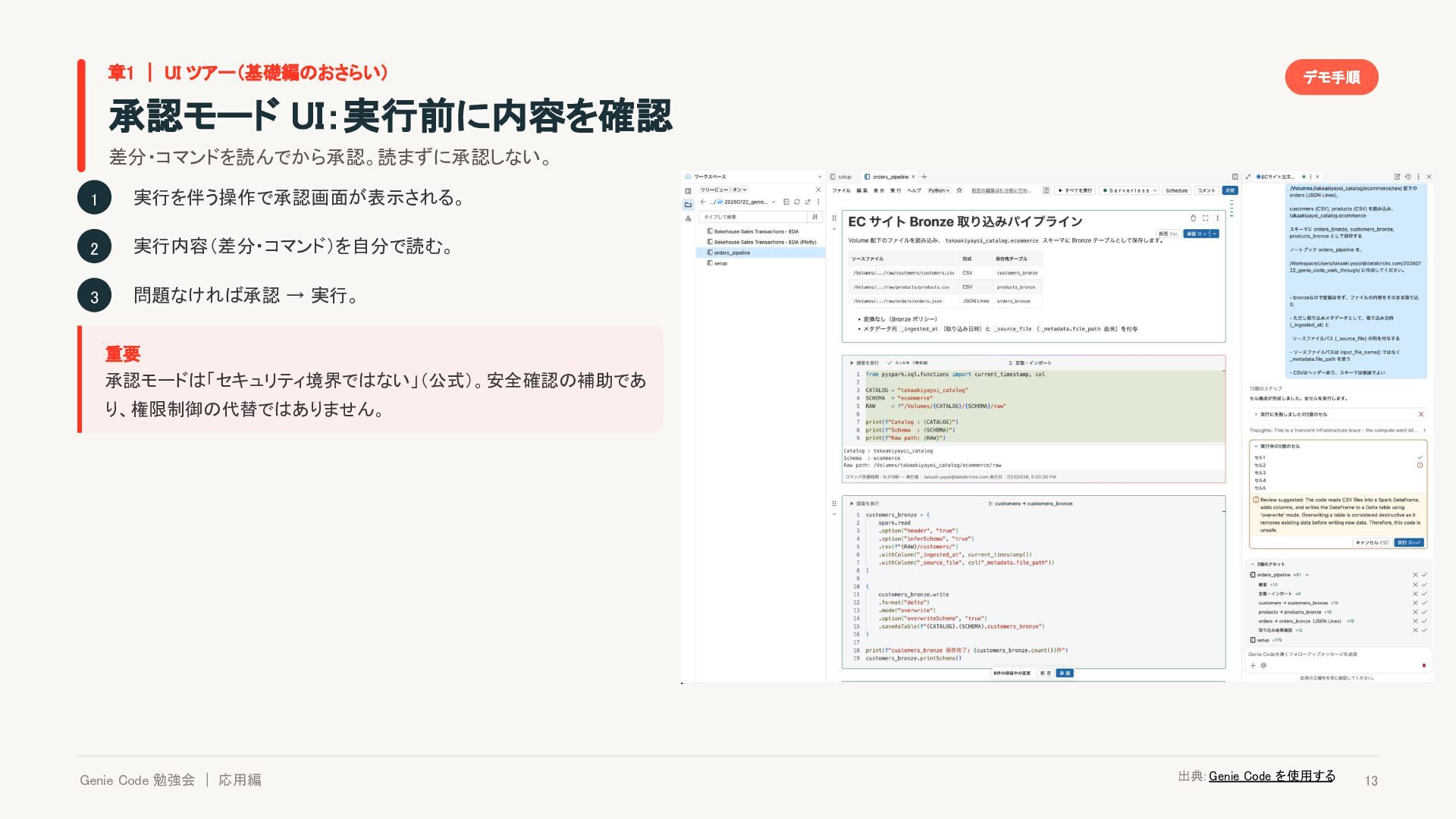The width and height of the screenshot is (1456, 819).
Task: Click the last edit history link
Action: pos(1001,190)
